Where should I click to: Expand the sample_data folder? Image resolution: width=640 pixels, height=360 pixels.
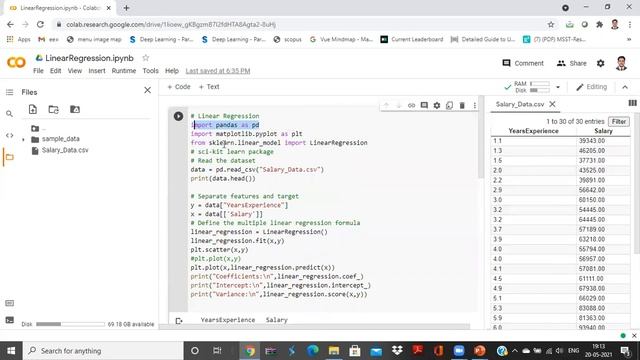23,140
